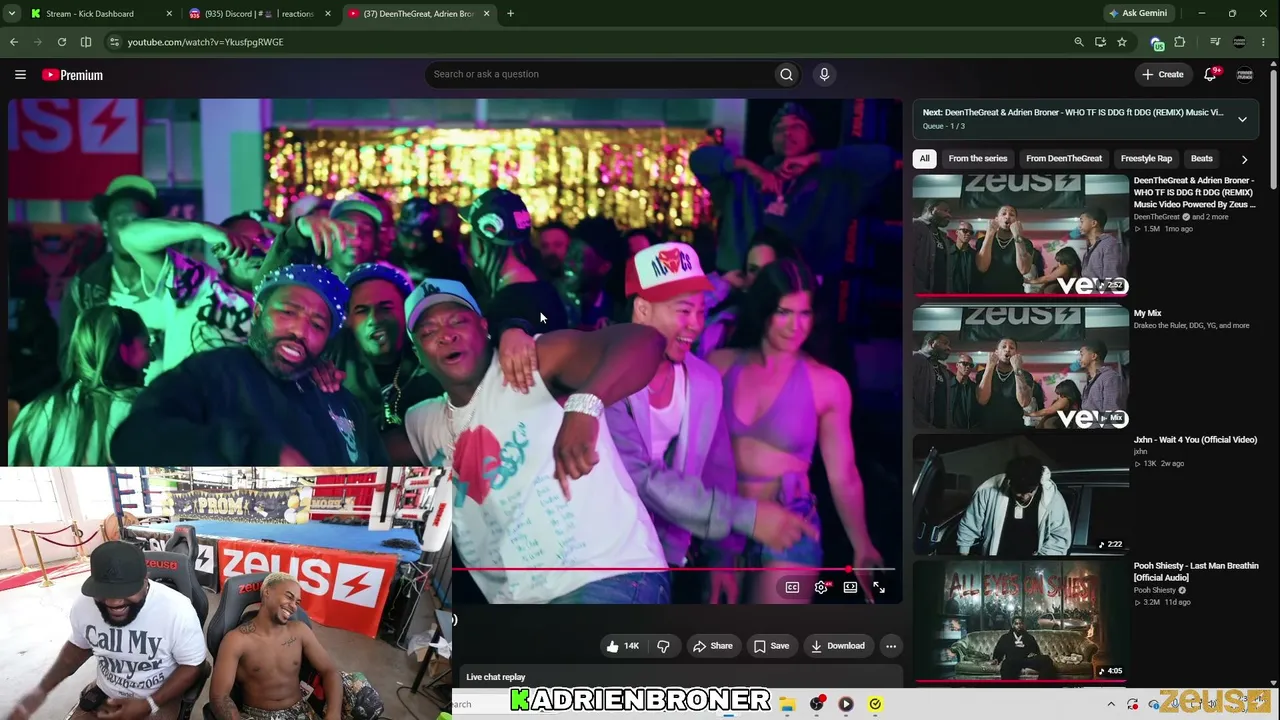The image size is (1280, 720).
Task: Open the YouTube account avatar menu
Action: (x=1245, y=74)
